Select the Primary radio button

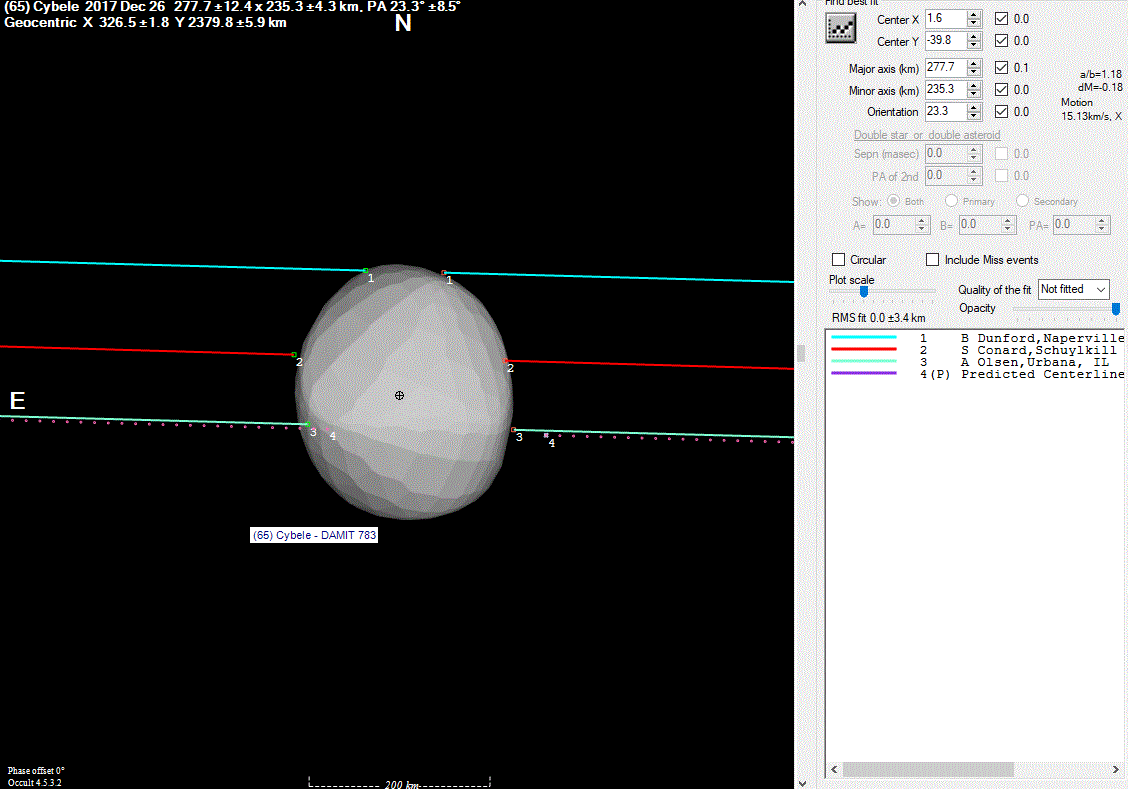click(x=951, y=201)
